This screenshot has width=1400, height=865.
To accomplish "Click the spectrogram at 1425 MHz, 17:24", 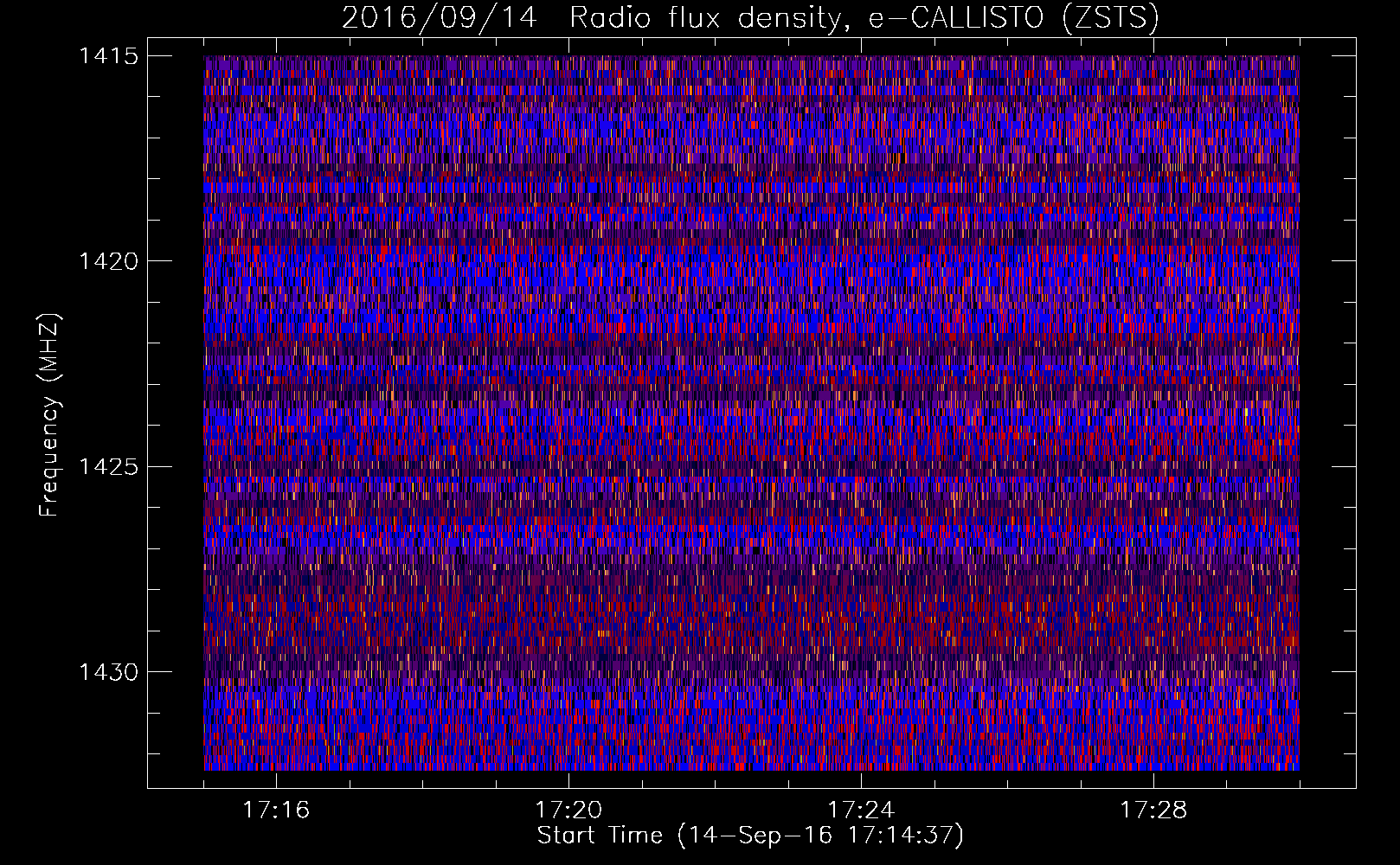I will point(862,466).
